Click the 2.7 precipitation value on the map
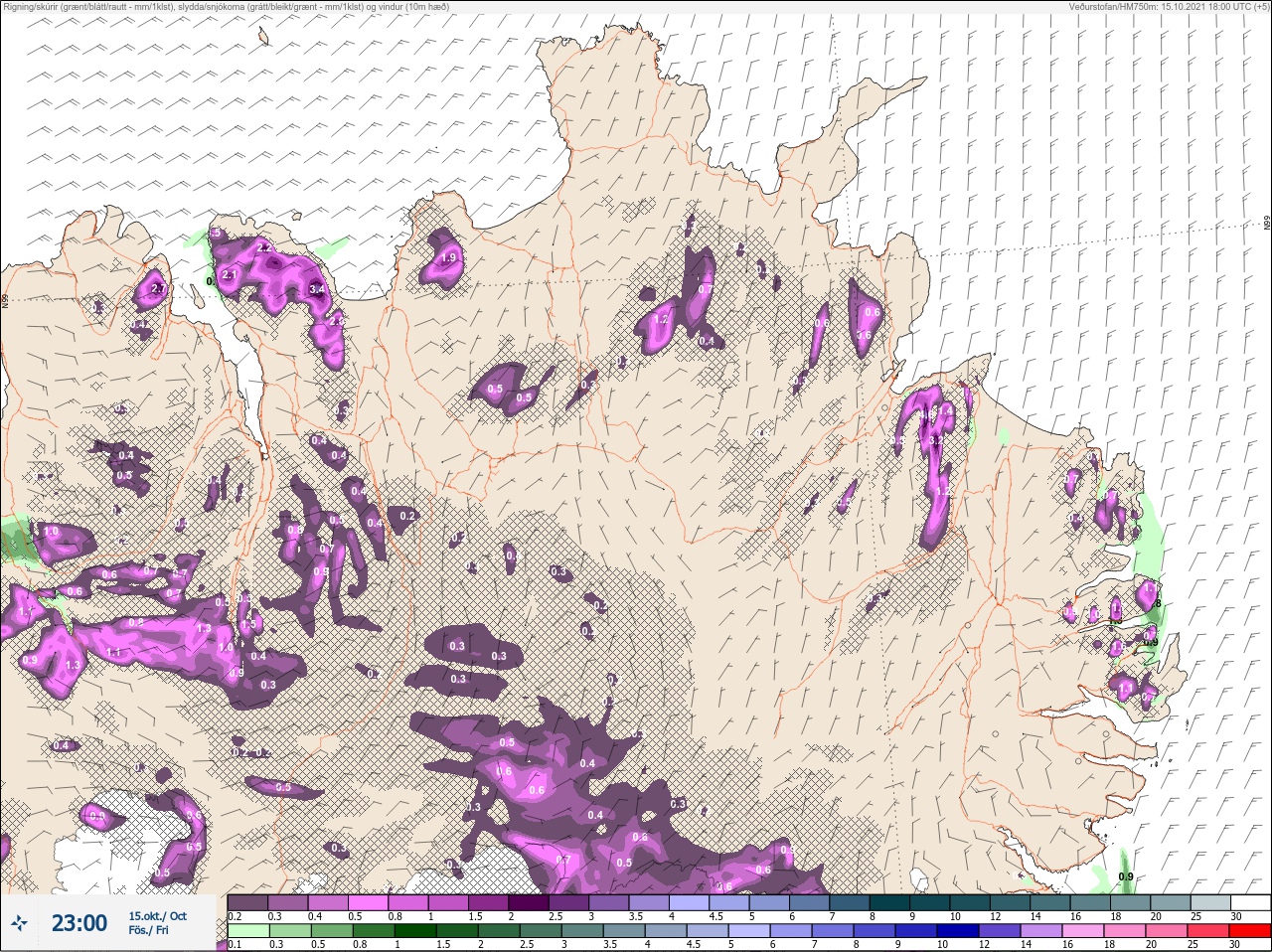1272x952 pixels. [x=159, y=289]
